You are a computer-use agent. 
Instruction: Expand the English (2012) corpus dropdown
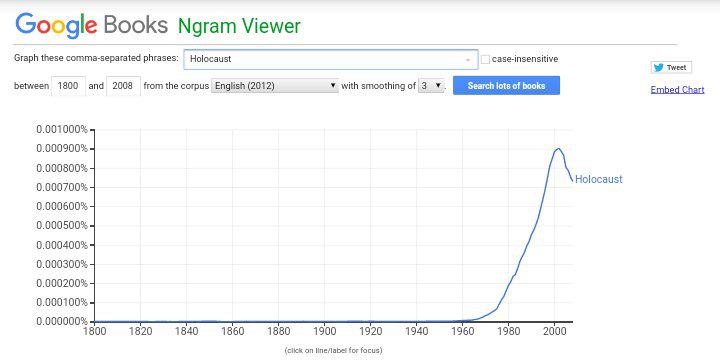(275, 86)
